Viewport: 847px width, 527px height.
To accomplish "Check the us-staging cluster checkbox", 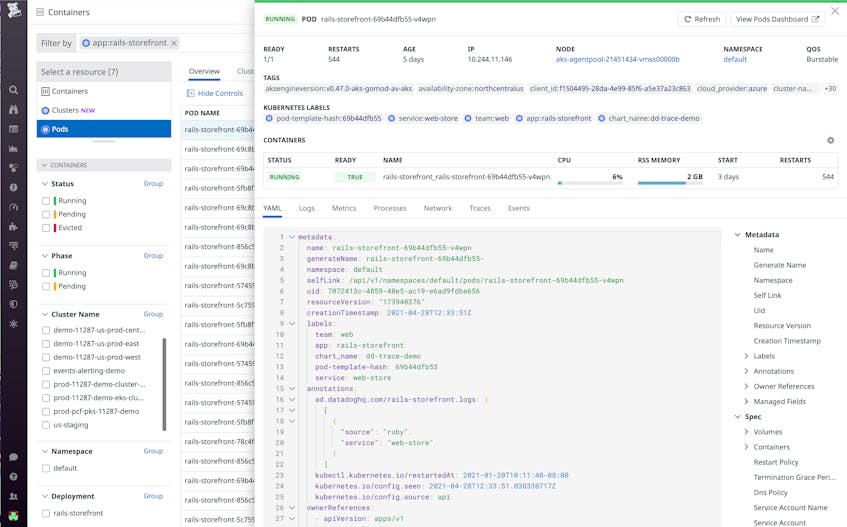I will tap(46, 425).
